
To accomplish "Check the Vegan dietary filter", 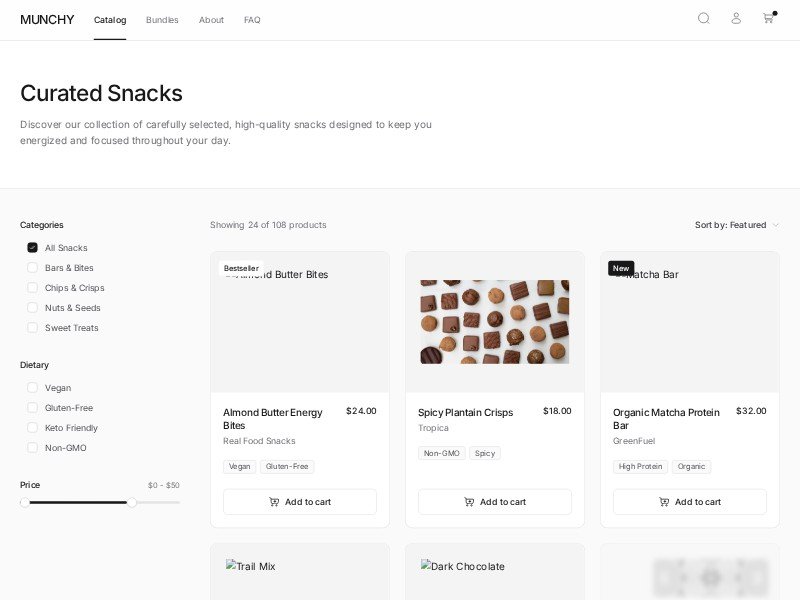I will [32, 388].
